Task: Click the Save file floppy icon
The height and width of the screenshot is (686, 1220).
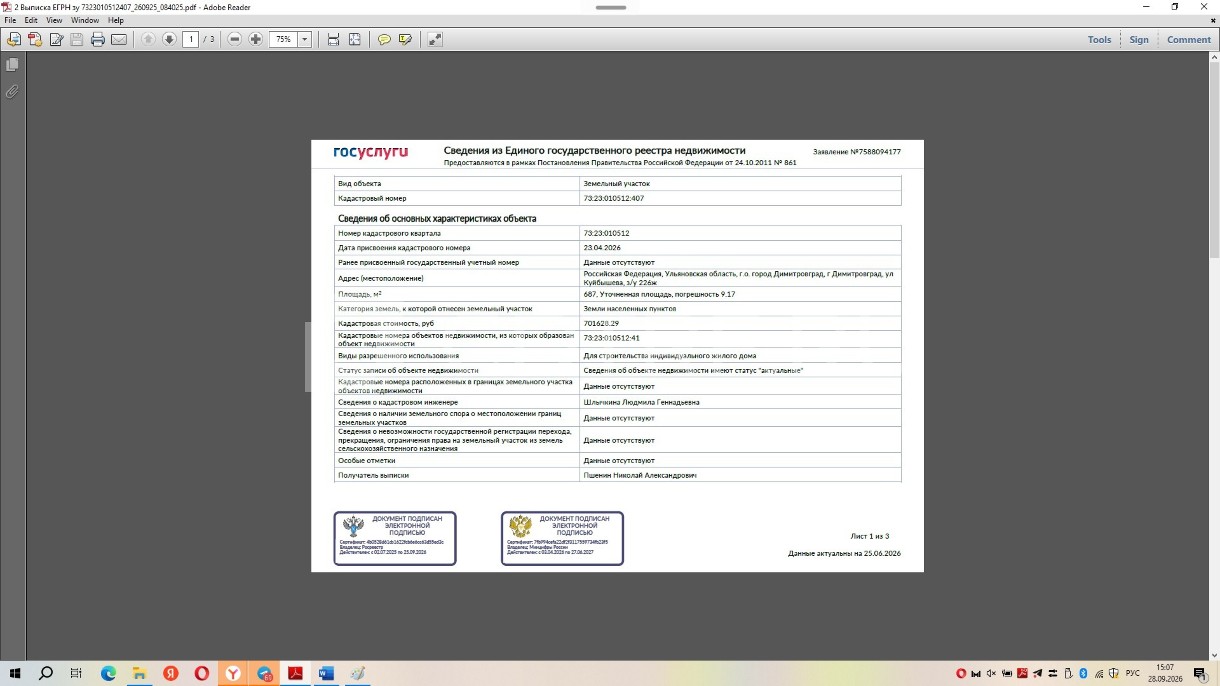Action: tap(77, 39)
